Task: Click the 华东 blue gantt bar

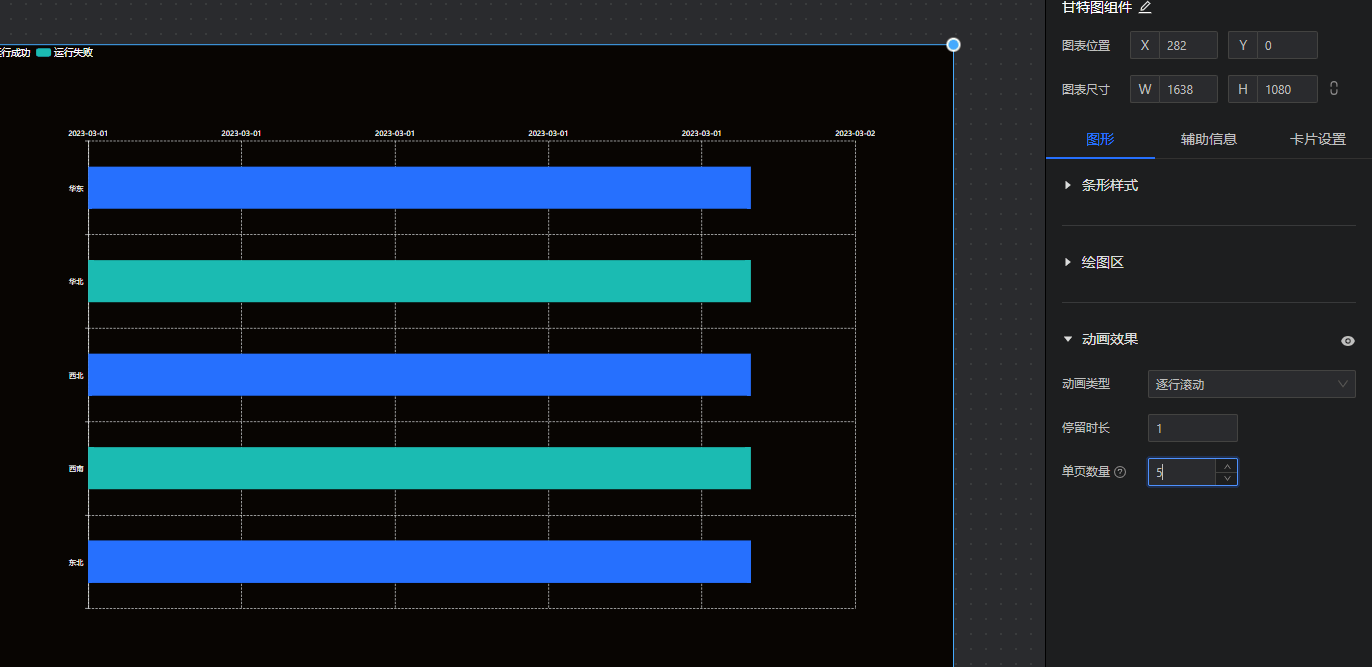Action: [x=419, y=188]
